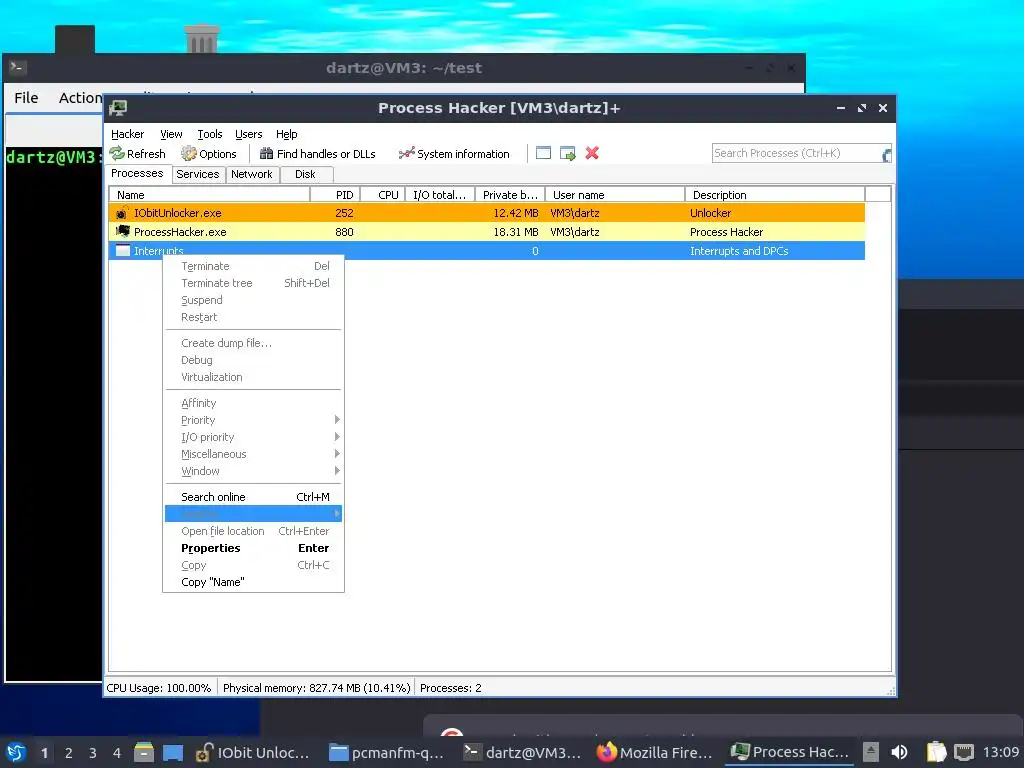Expand the Priority submenu

coord(253,420)
